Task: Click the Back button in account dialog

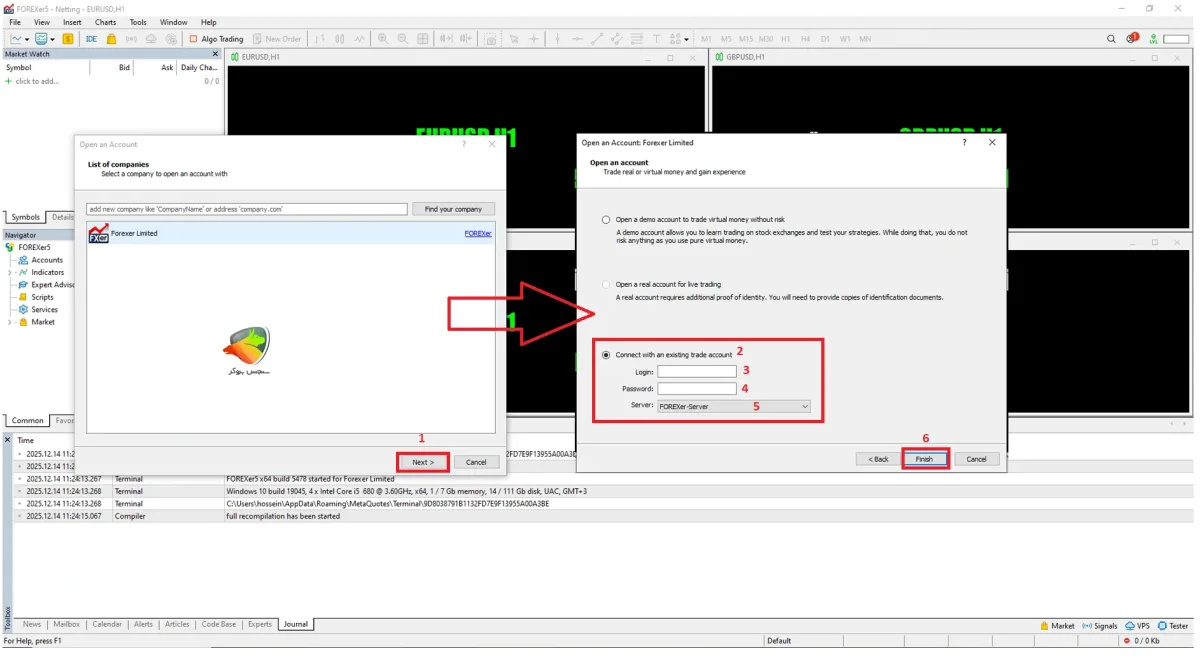Action: (x=878, y=459)
